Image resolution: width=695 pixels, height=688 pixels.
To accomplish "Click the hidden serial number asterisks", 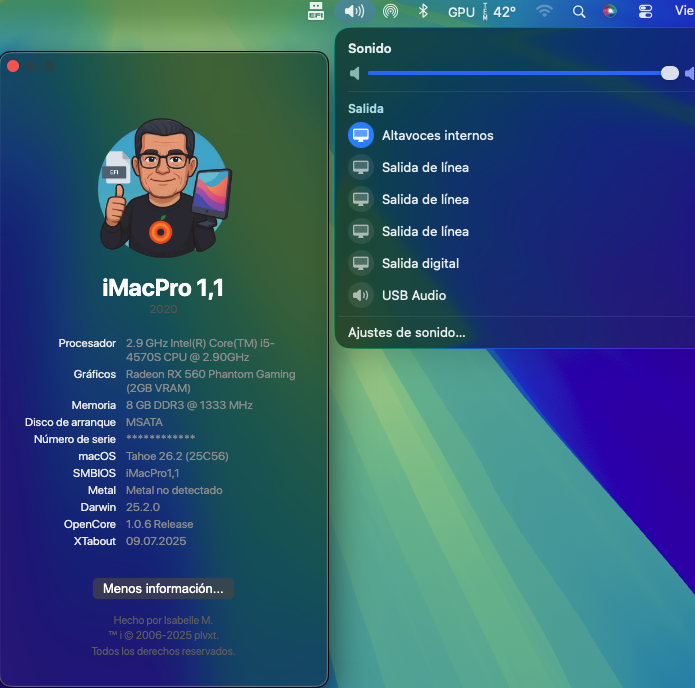I will pos(160,438).
